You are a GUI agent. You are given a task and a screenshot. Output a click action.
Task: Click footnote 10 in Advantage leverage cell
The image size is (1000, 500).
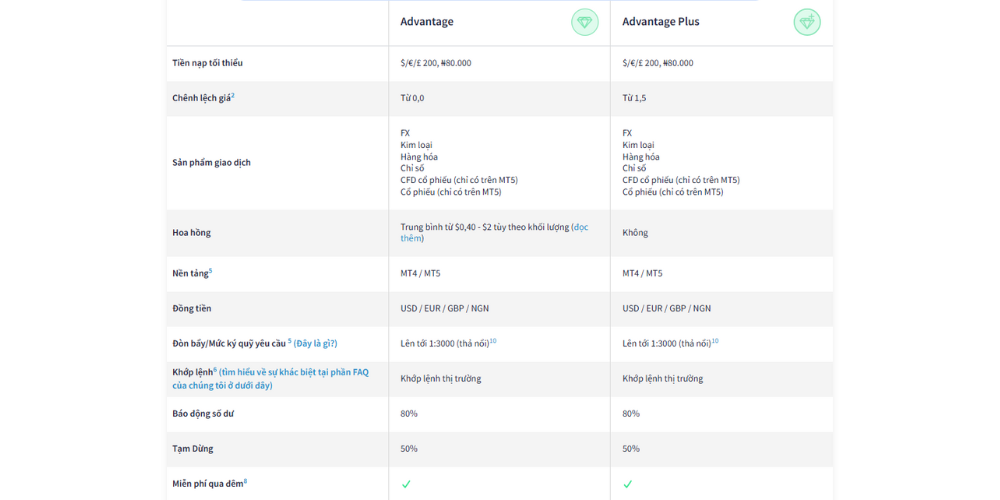[493, 341]
